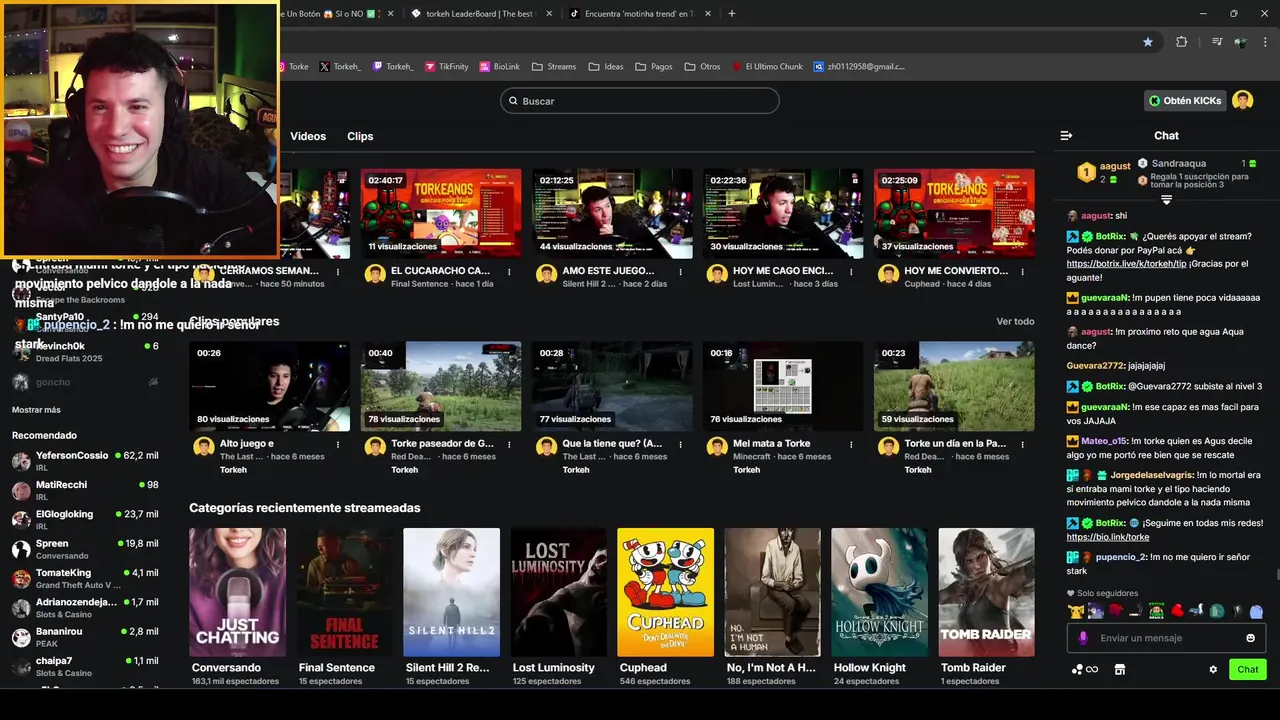This screenshot has width=1280, height=720.
Task: Open the channel points infinity icon
Action: [1085, 670]
